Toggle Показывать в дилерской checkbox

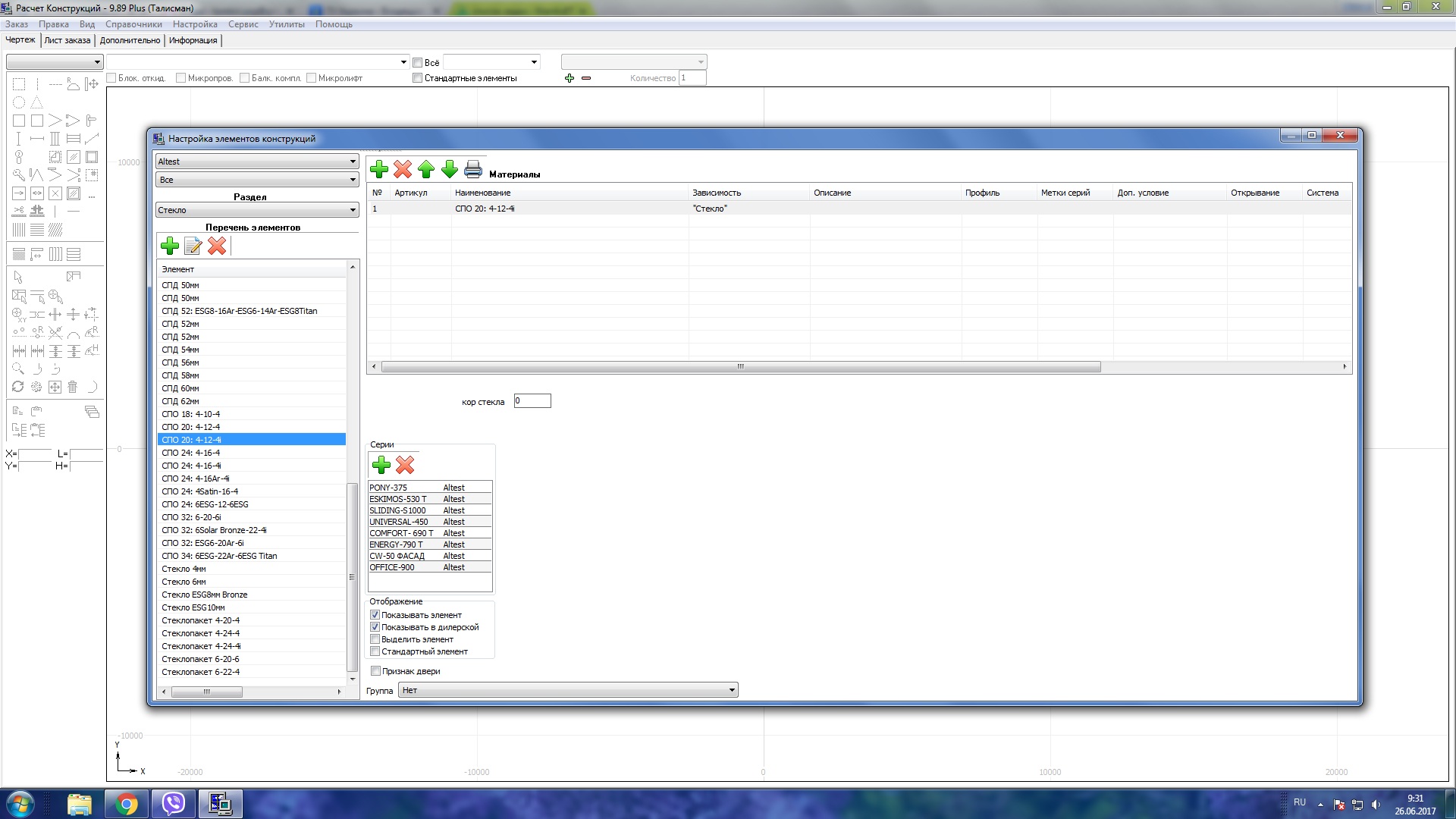375,627
